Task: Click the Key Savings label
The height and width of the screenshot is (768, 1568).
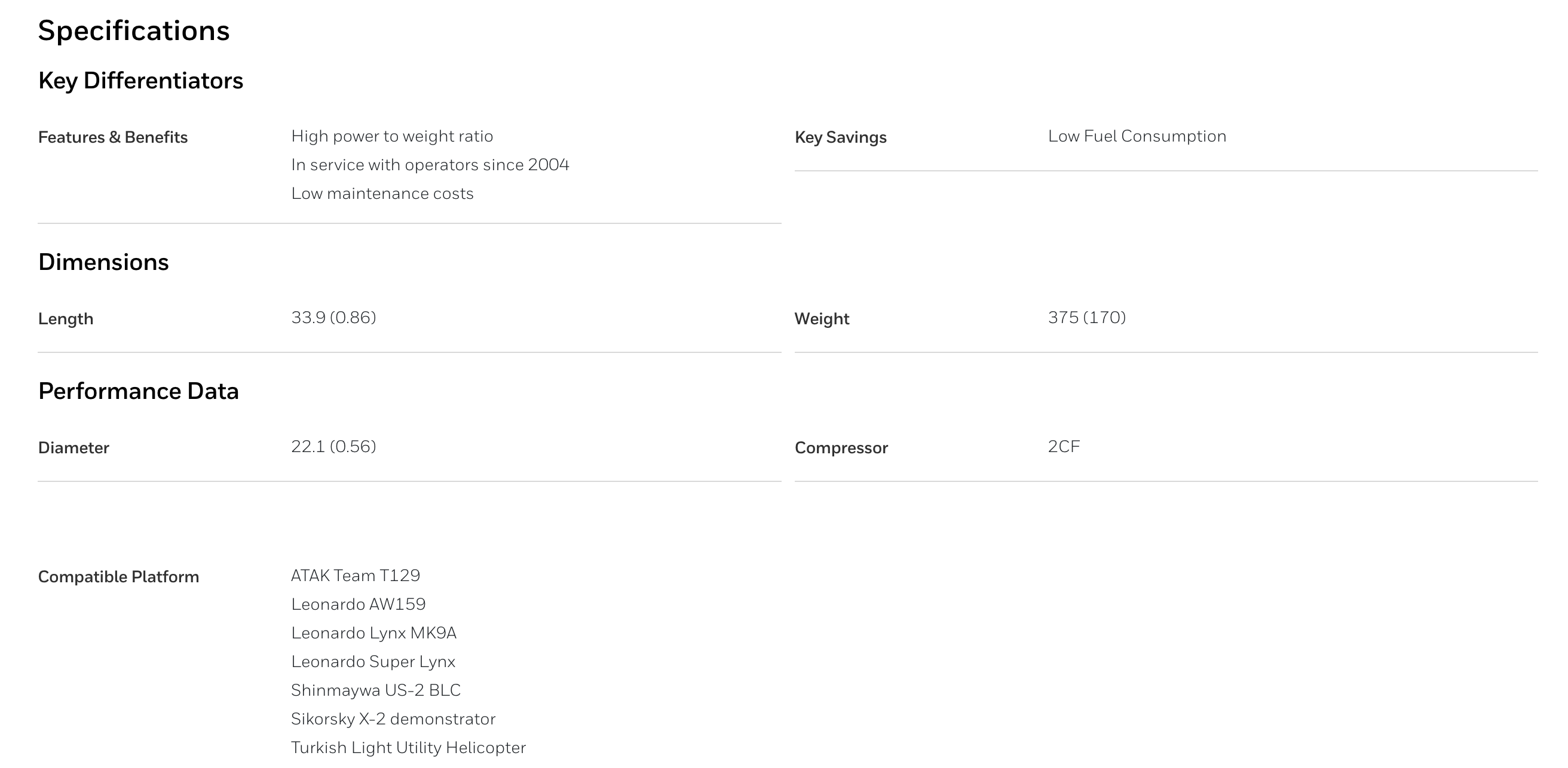Action: click(841, 137)
